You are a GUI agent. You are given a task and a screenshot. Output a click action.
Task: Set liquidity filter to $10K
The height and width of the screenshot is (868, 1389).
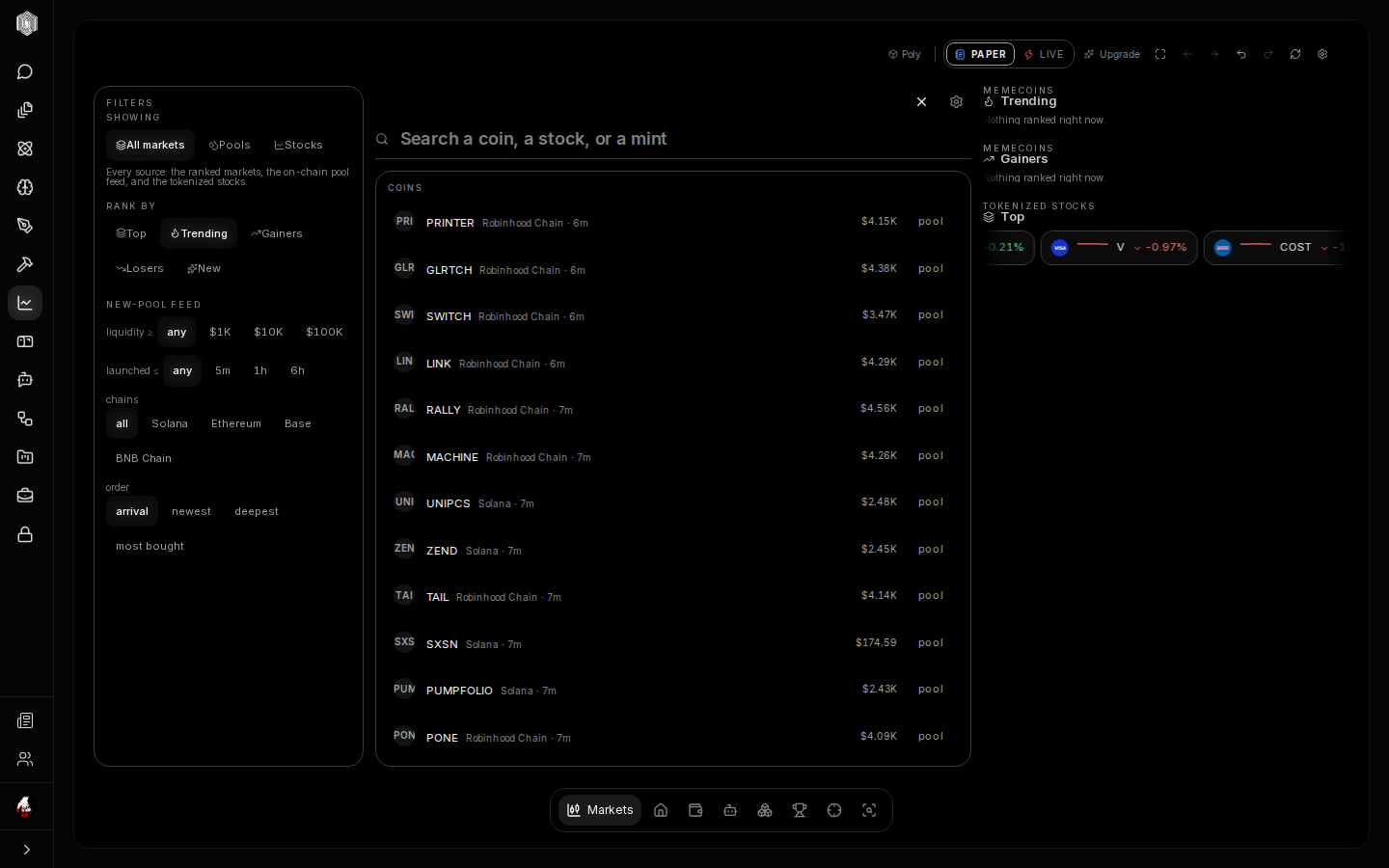tap(268, 332)
